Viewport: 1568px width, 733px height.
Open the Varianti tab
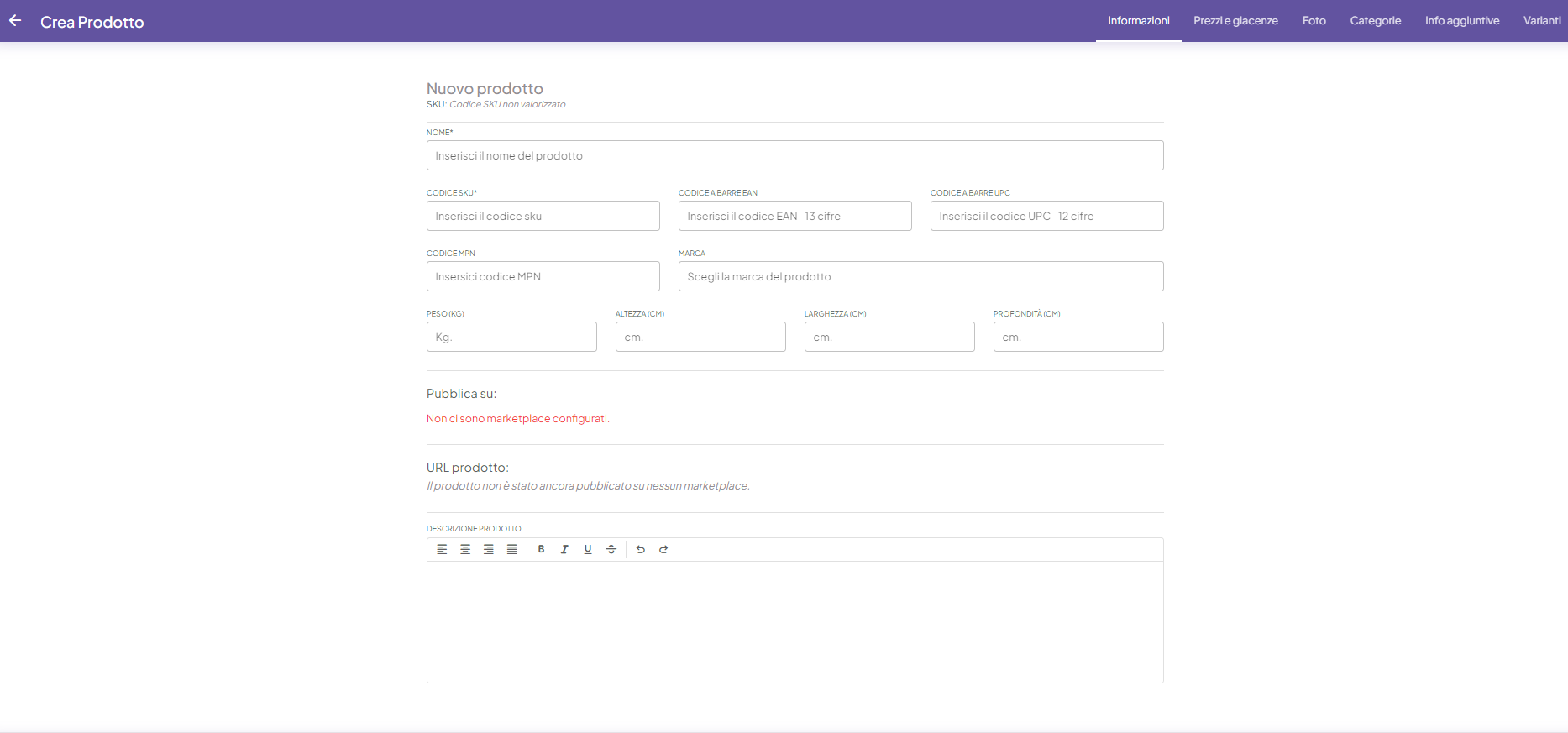point(1542,21)
